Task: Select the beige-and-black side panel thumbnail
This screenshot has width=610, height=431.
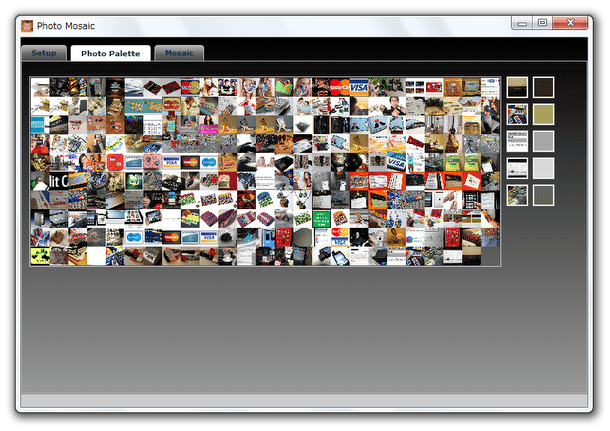Action: 517,87
